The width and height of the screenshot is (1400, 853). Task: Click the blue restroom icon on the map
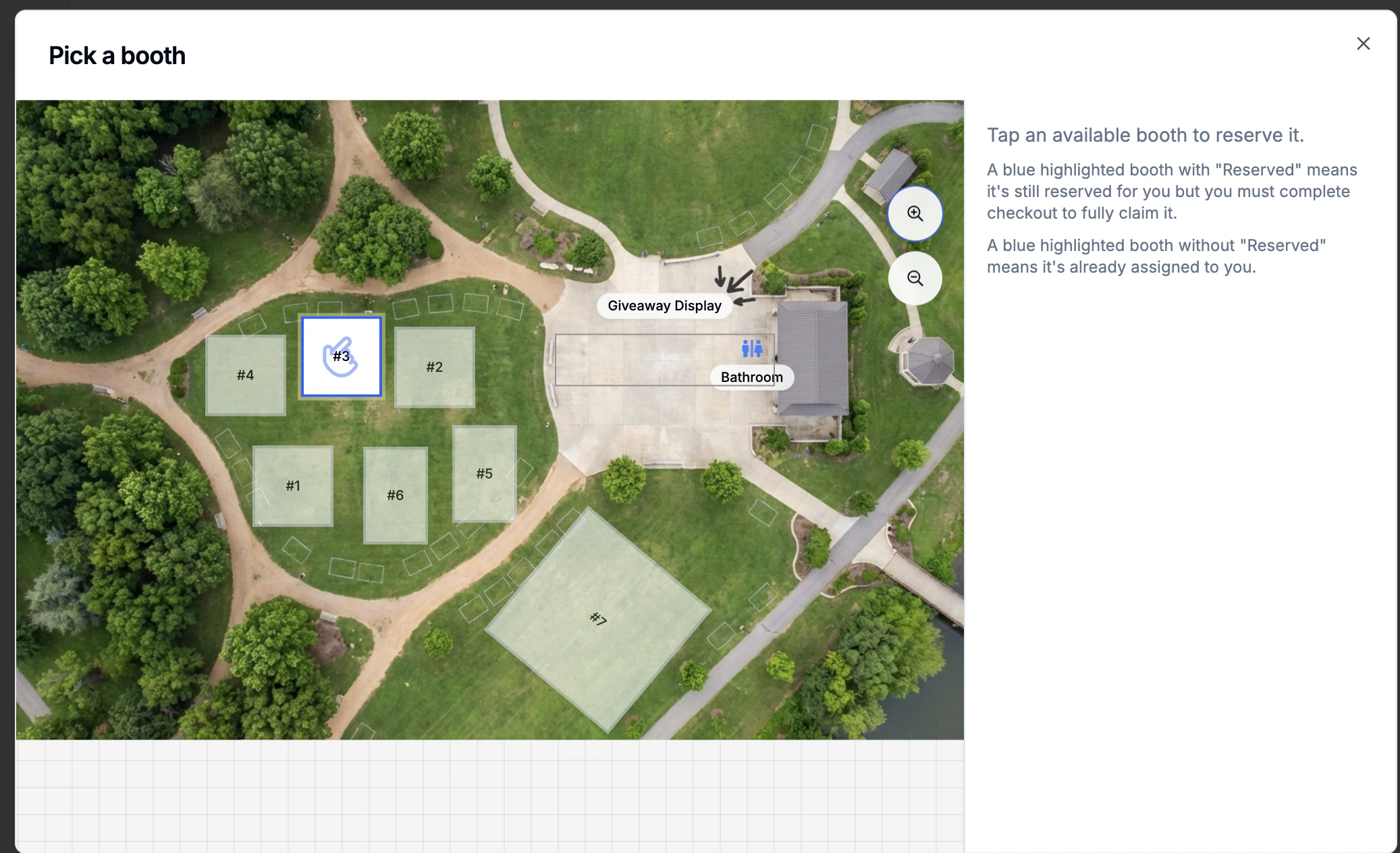(751, 348)
